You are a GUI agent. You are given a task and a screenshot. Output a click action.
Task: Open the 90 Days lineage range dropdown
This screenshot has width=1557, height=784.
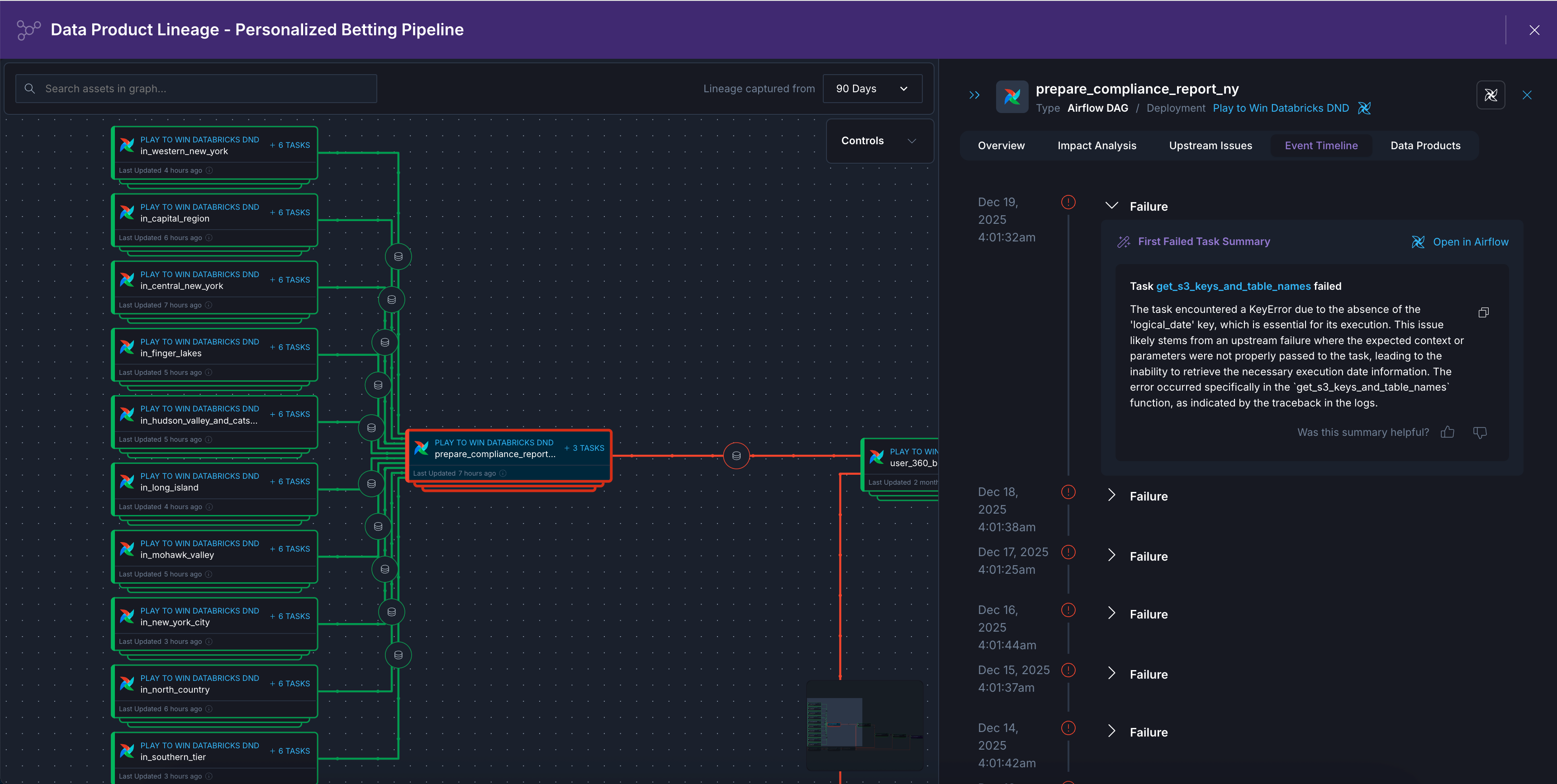click(x=872, y=89)
